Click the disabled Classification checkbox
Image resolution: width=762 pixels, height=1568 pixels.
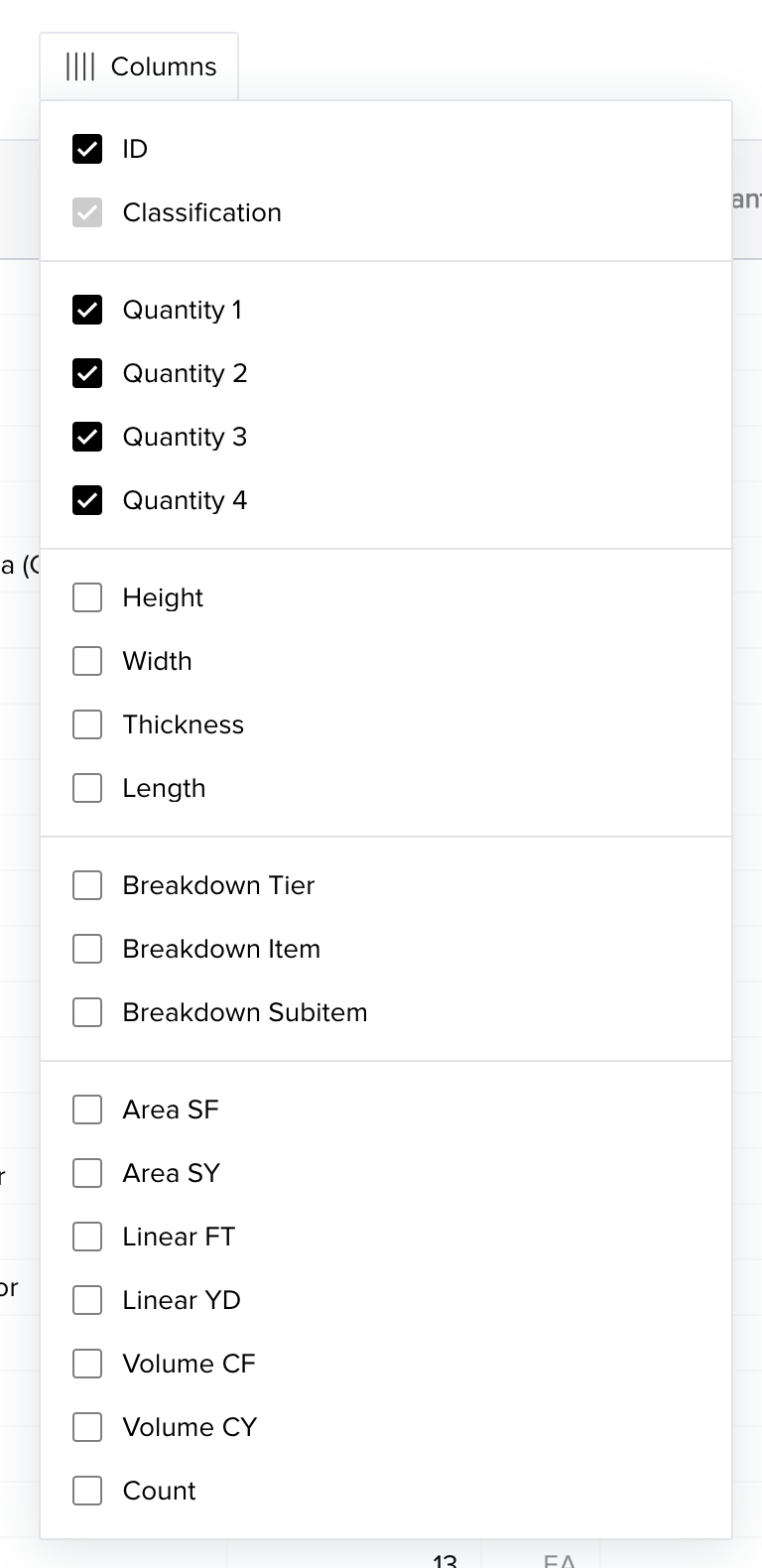[x=87, y=212]
